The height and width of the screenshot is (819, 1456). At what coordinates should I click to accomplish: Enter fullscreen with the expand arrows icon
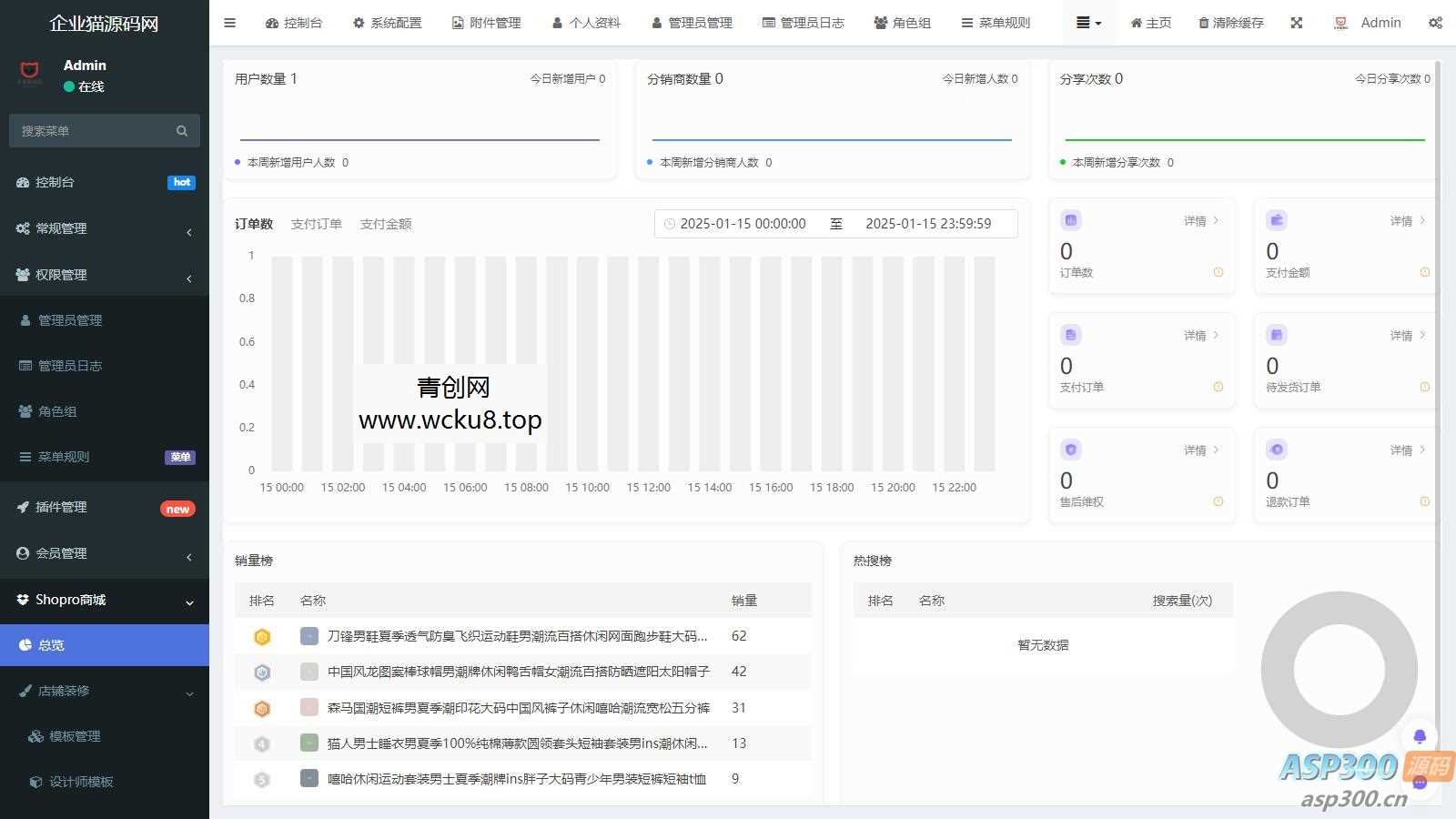pyautogui.click(x=1296, y=23)
